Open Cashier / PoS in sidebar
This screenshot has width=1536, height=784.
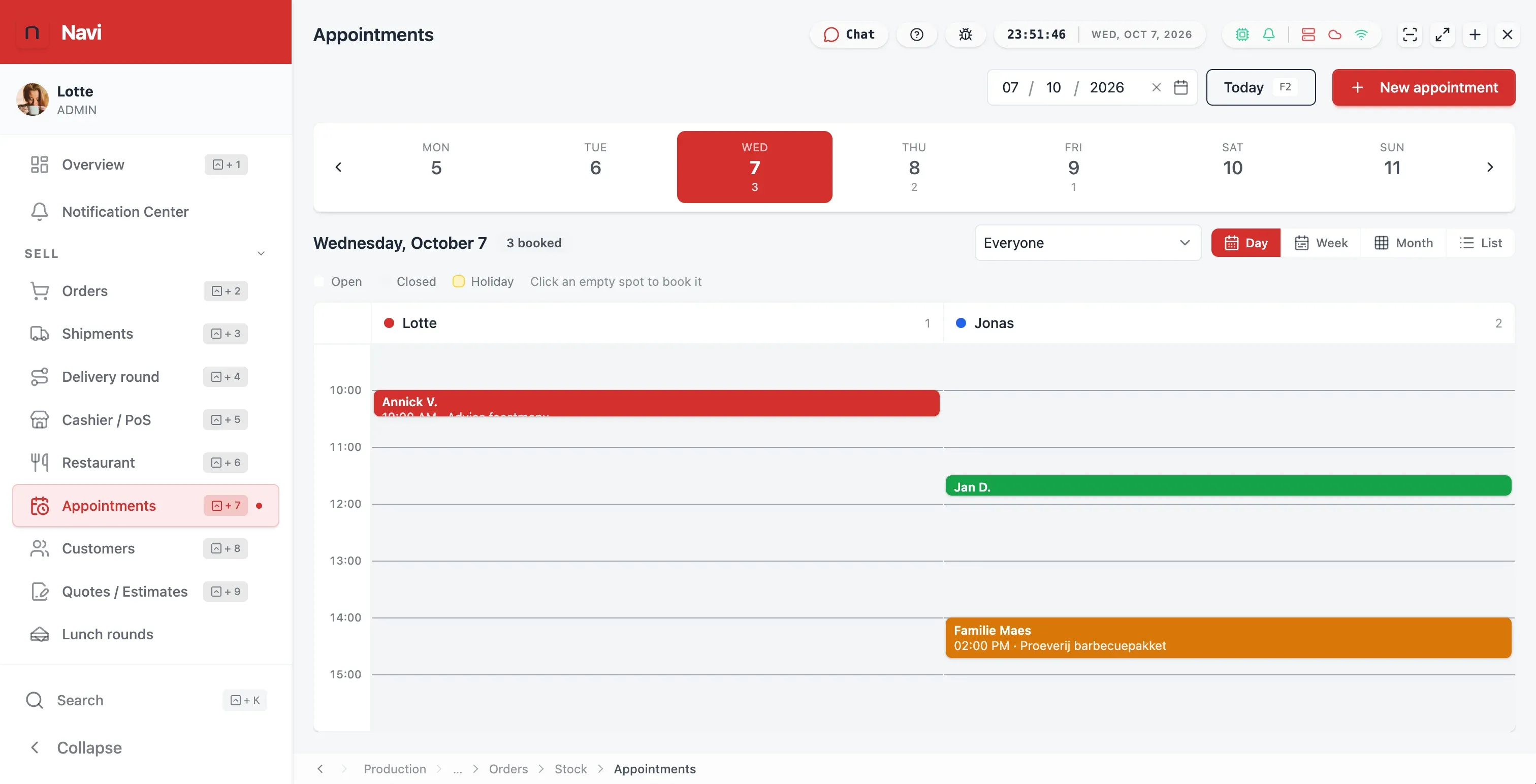[x=145, y=420]
